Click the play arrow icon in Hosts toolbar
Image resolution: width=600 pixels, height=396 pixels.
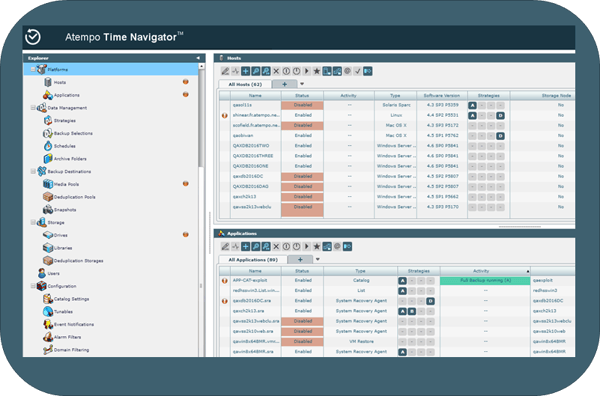point(307,71)
